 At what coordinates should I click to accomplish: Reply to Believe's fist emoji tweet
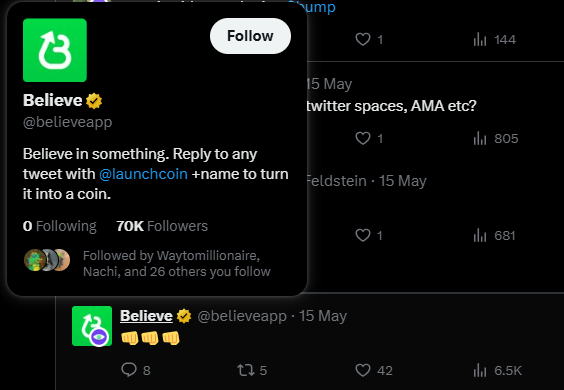click(136, 370)
